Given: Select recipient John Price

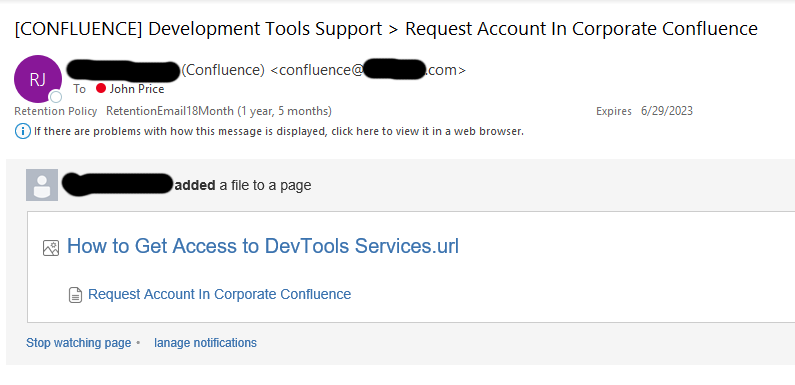Looking at the screenshot, I should tap(137, 89).
